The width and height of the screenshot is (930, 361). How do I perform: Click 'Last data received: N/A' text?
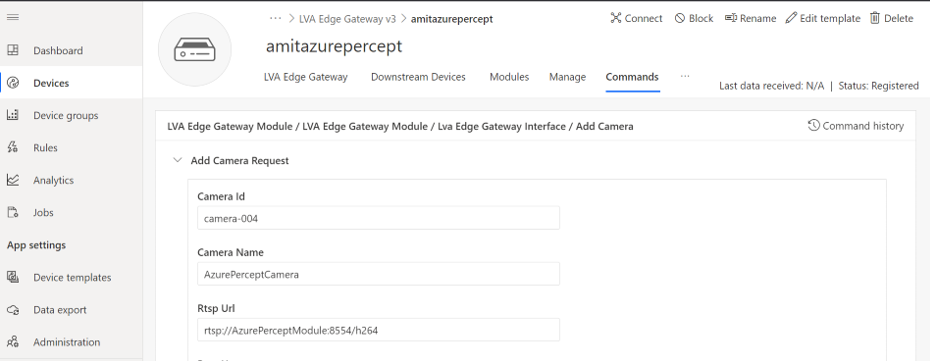coord(772,85)
